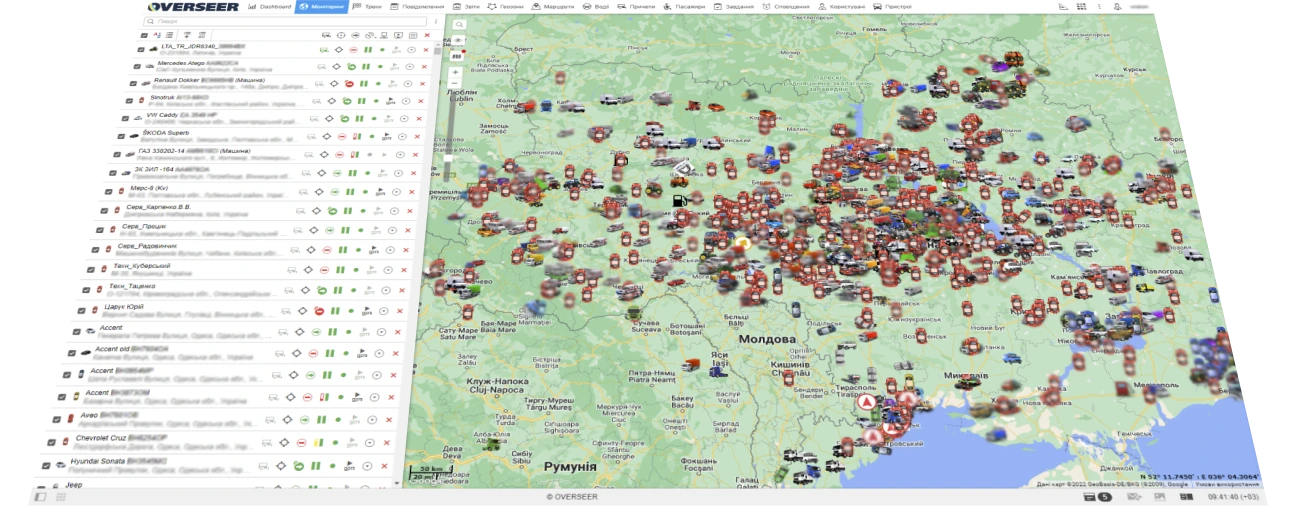Toggle the ГАЗ 330202-14 unit checkbox
This screenshot has width=1296, height=506.
117,155
